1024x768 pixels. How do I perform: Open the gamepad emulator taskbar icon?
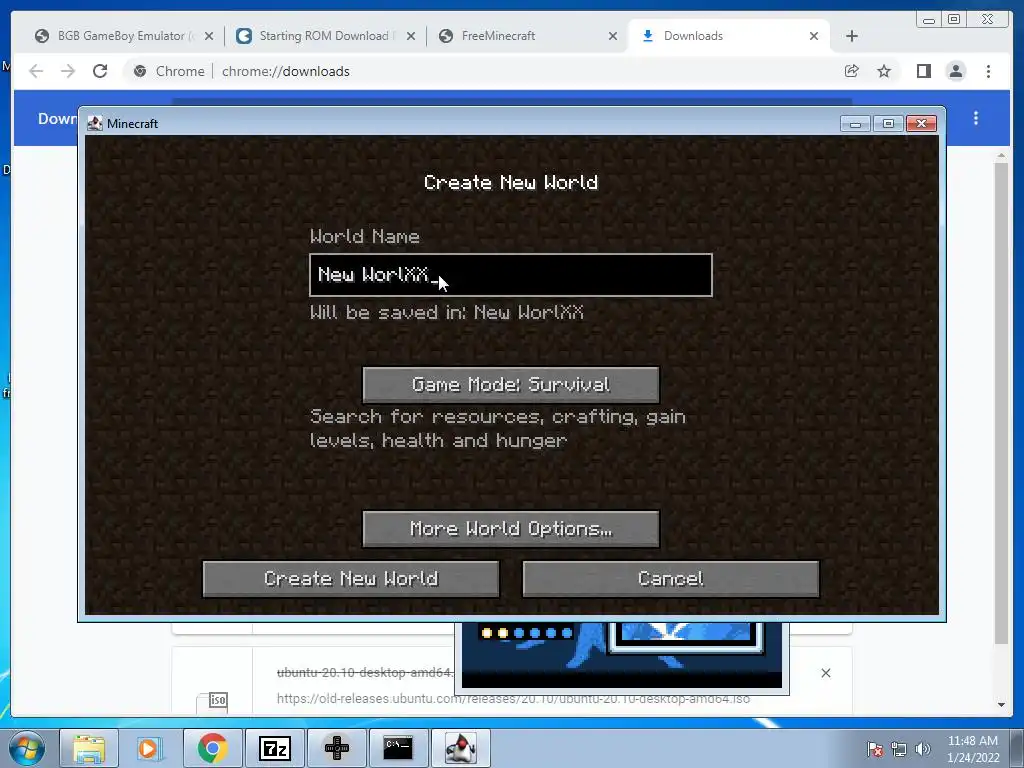(x=336, y=748)
